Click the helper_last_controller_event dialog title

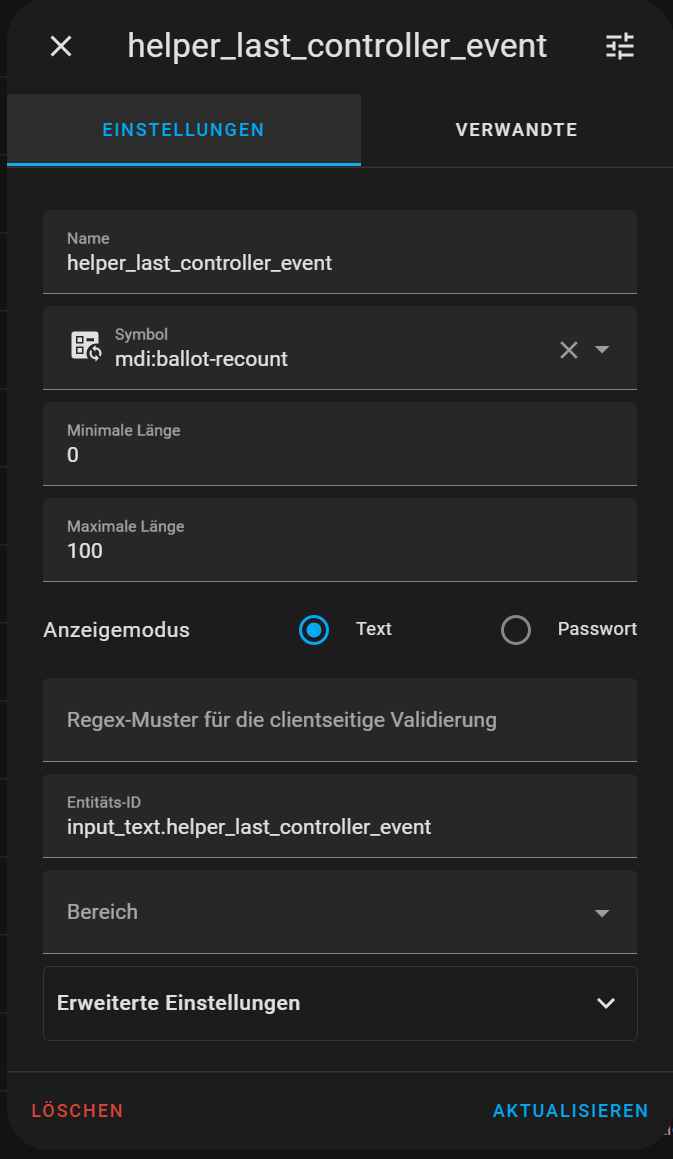[x=337, y=46]
